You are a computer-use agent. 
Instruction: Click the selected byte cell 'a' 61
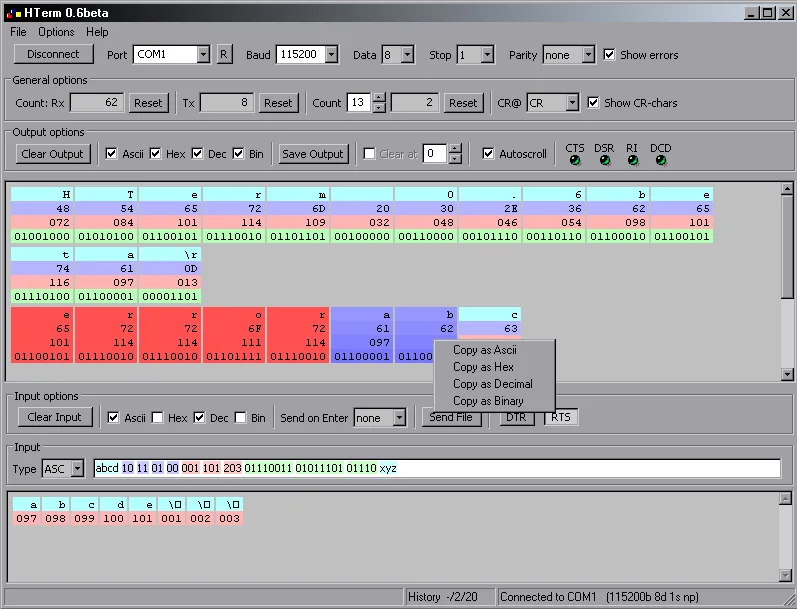tap(362, 335)
